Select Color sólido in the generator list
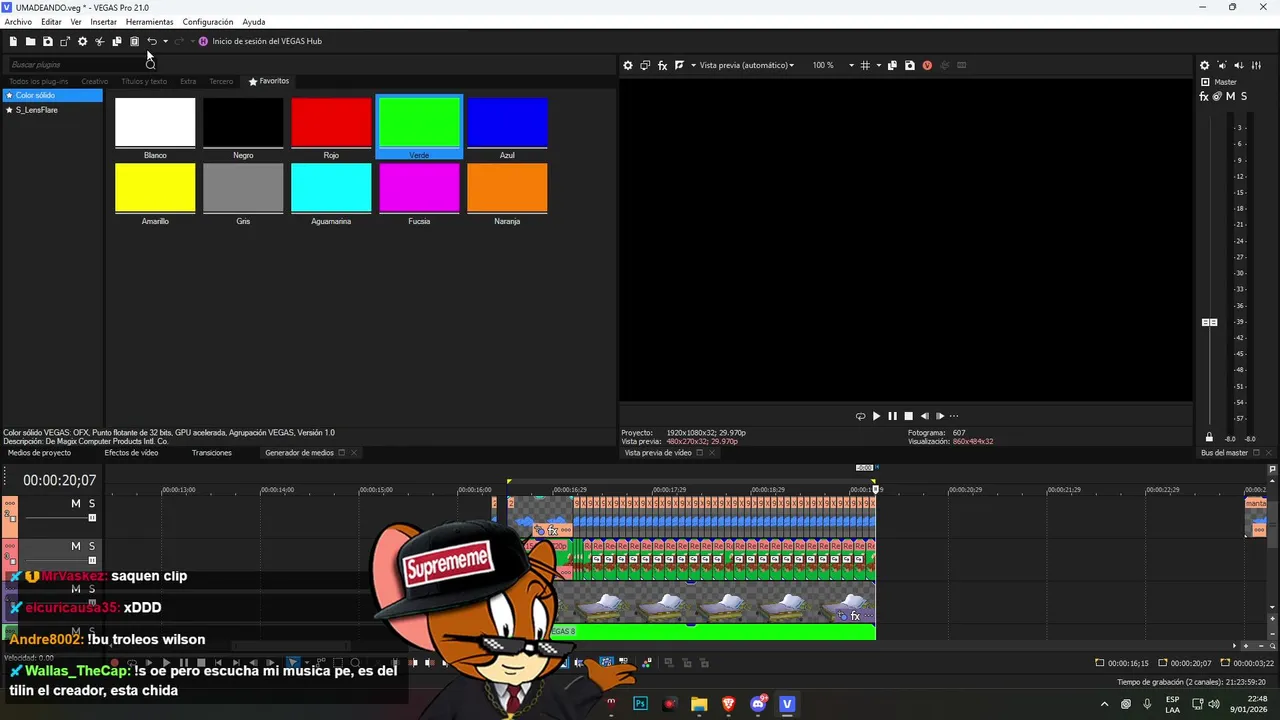The height and width of the screenshot is (720, 1280). click(x=52, y=95)
